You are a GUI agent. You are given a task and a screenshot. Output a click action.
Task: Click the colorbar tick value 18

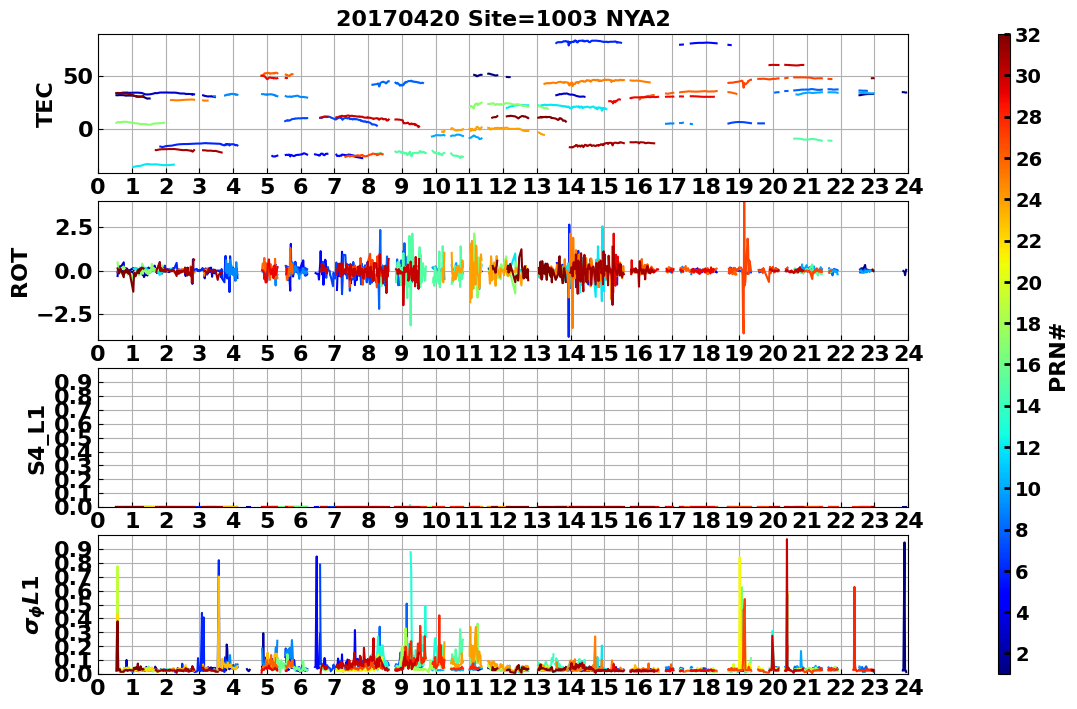click(1028, 324)
